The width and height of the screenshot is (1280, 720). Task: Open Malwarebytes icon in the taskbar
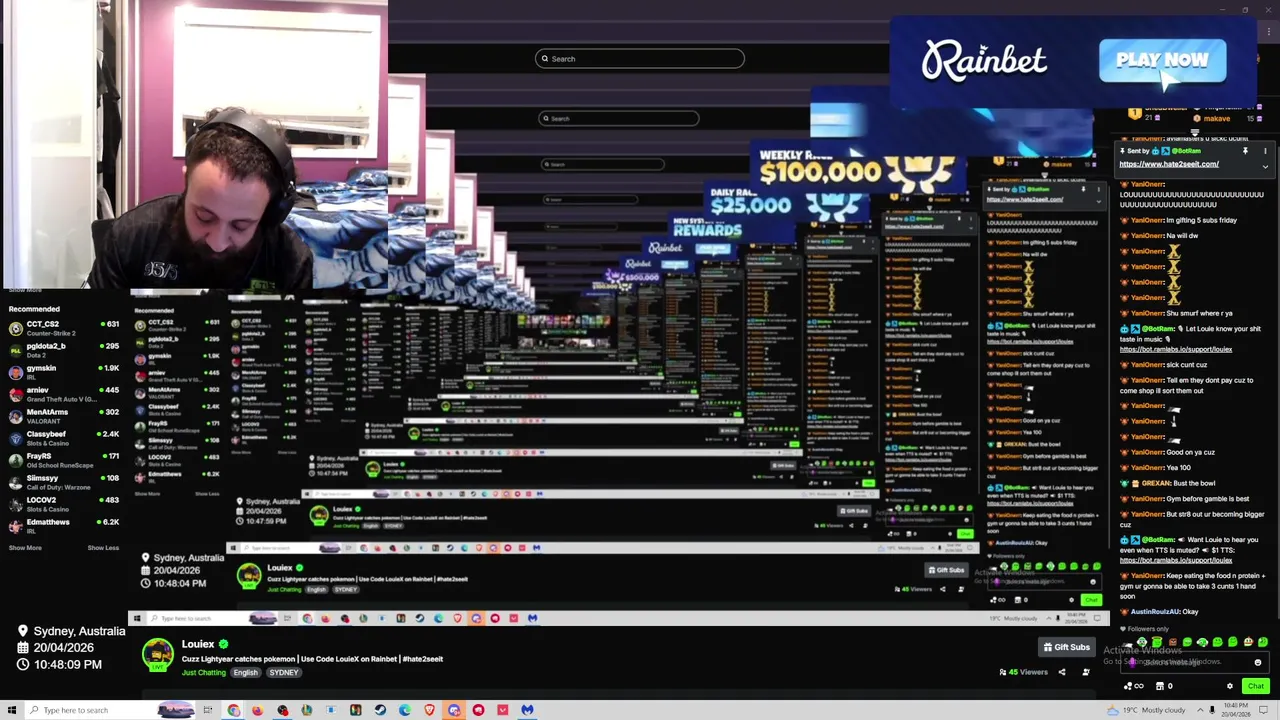coord(527,710)
